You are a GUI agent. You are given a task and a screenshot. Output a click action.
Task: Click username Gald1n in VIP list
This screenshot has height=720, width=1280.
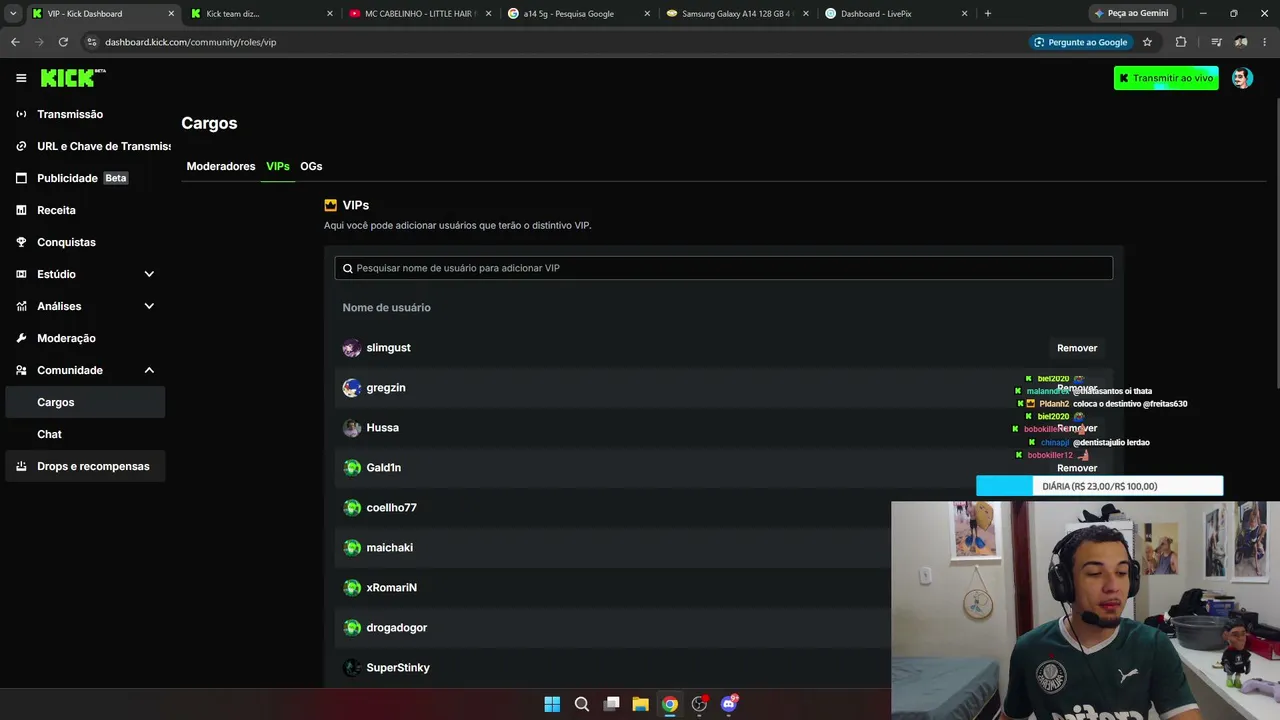[x=383, y=468]
